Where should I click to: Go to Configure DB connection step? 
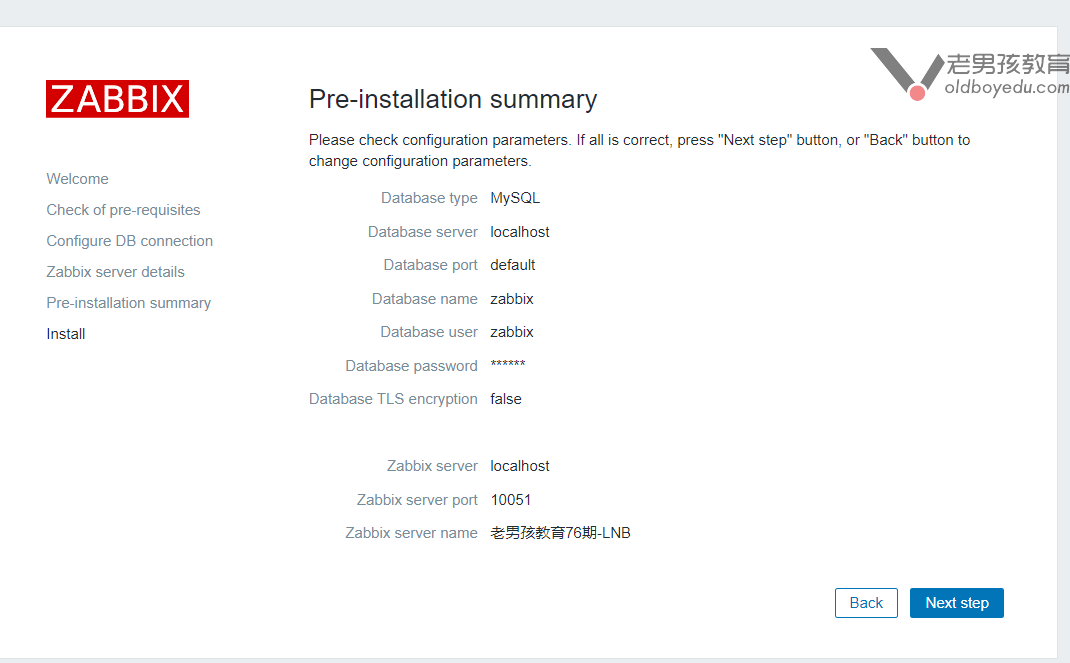129,241
